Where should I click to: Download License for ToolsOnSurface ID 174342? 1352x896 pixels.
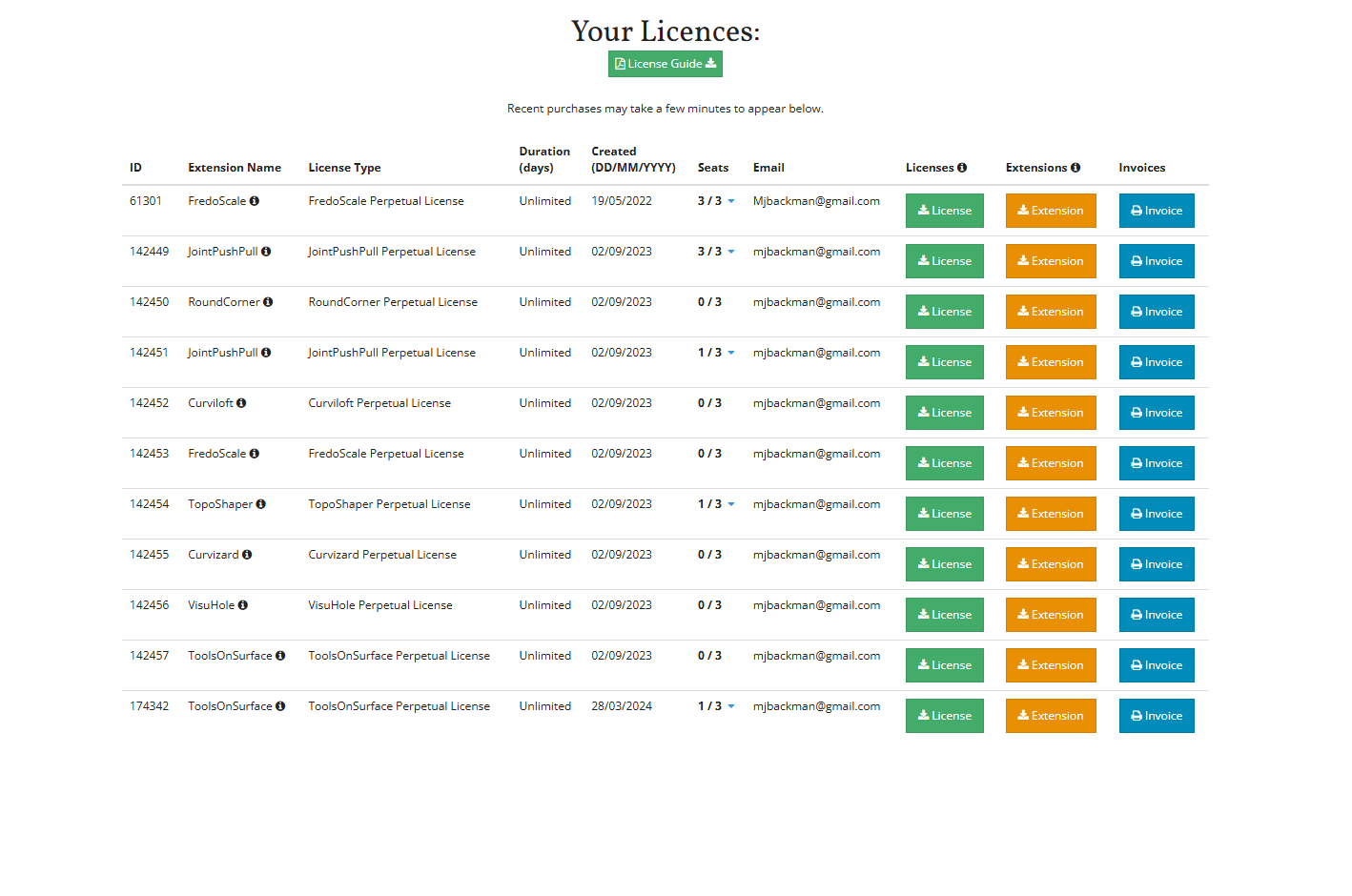944,716
